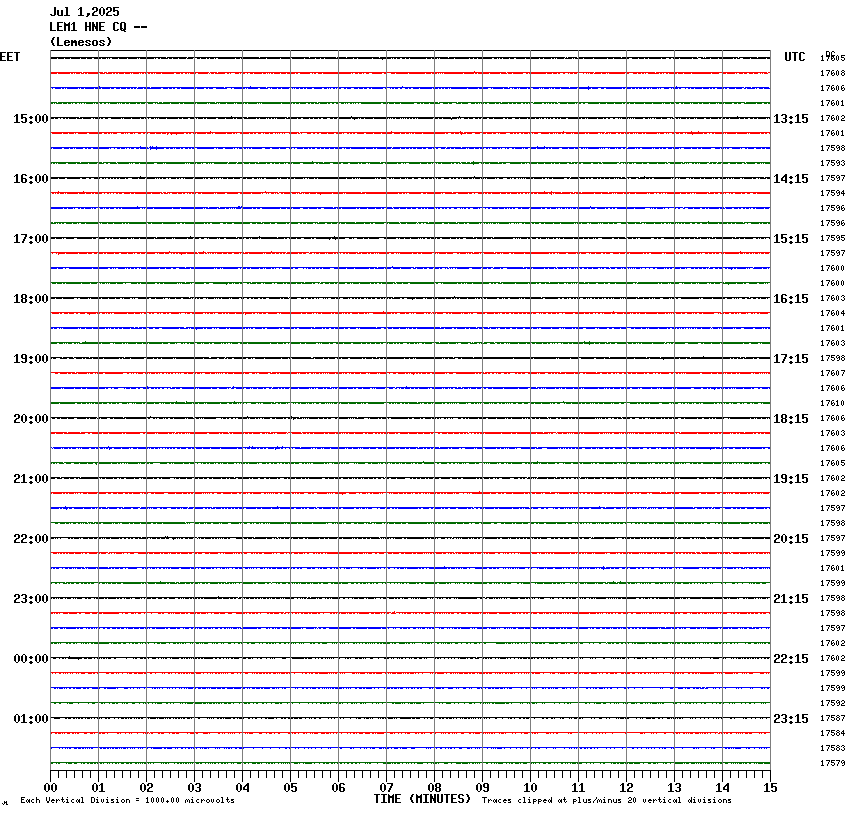Click the 13:15 UTC time label
The image size is (850, 814).
click(x=790, y=119)
